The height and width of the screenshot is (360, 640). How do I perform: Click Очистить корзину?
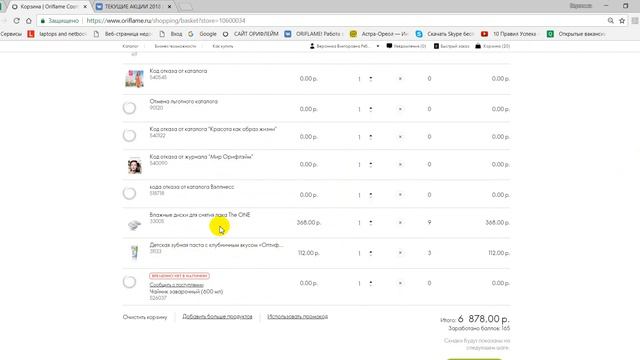[145, 317]
